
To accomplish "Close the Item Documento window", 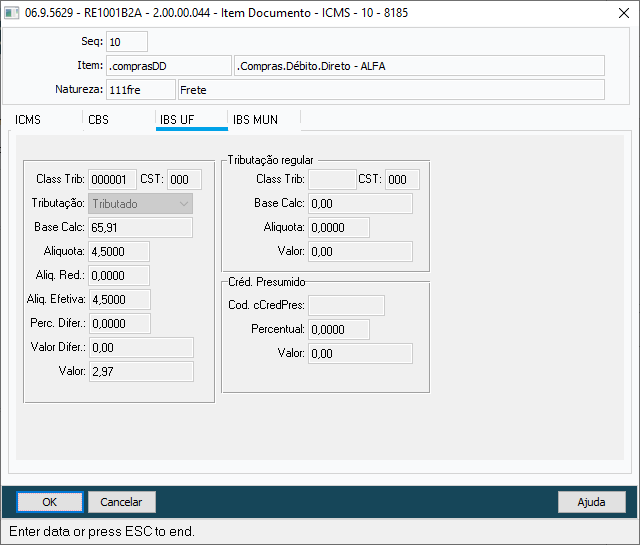I will (624, 13).
